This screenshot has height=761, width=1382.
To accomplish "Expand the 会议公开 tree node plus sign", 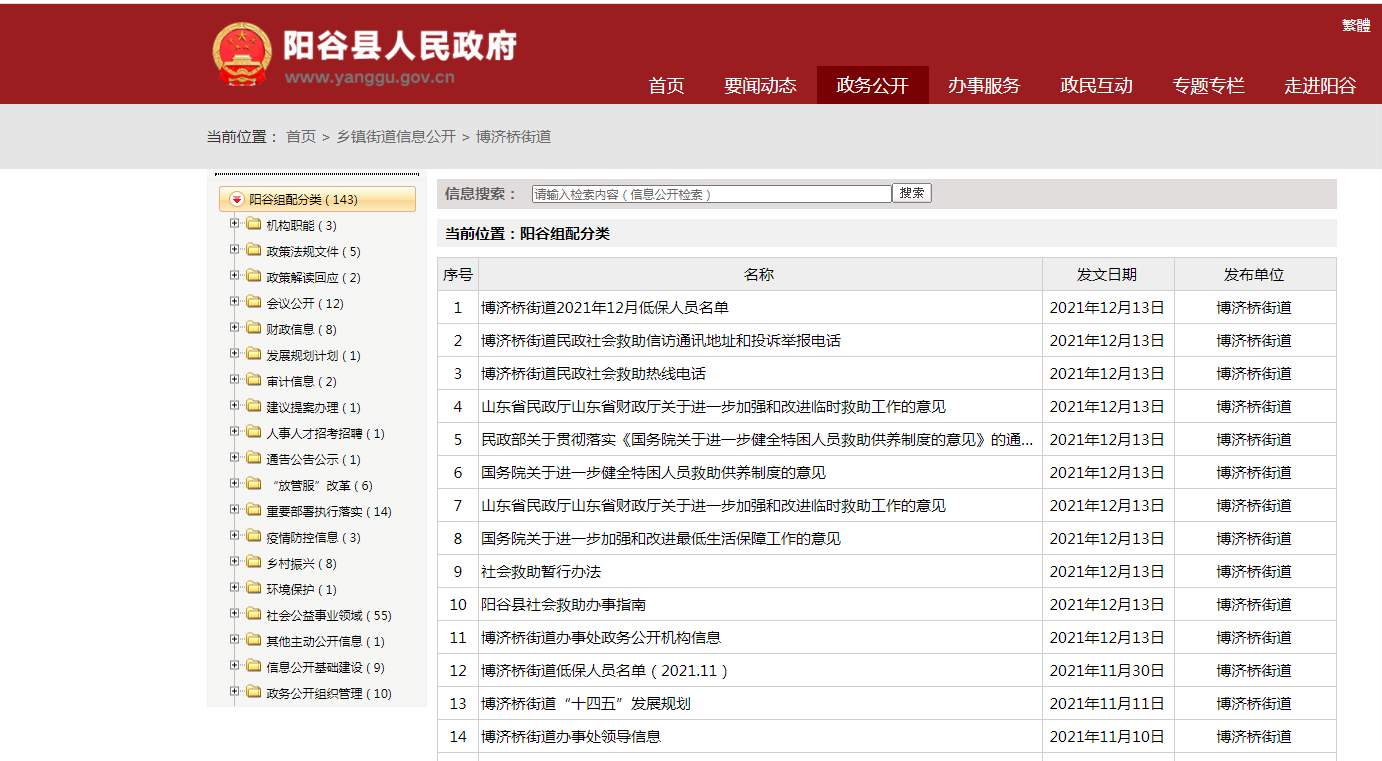I will click(x=234, y=302).
